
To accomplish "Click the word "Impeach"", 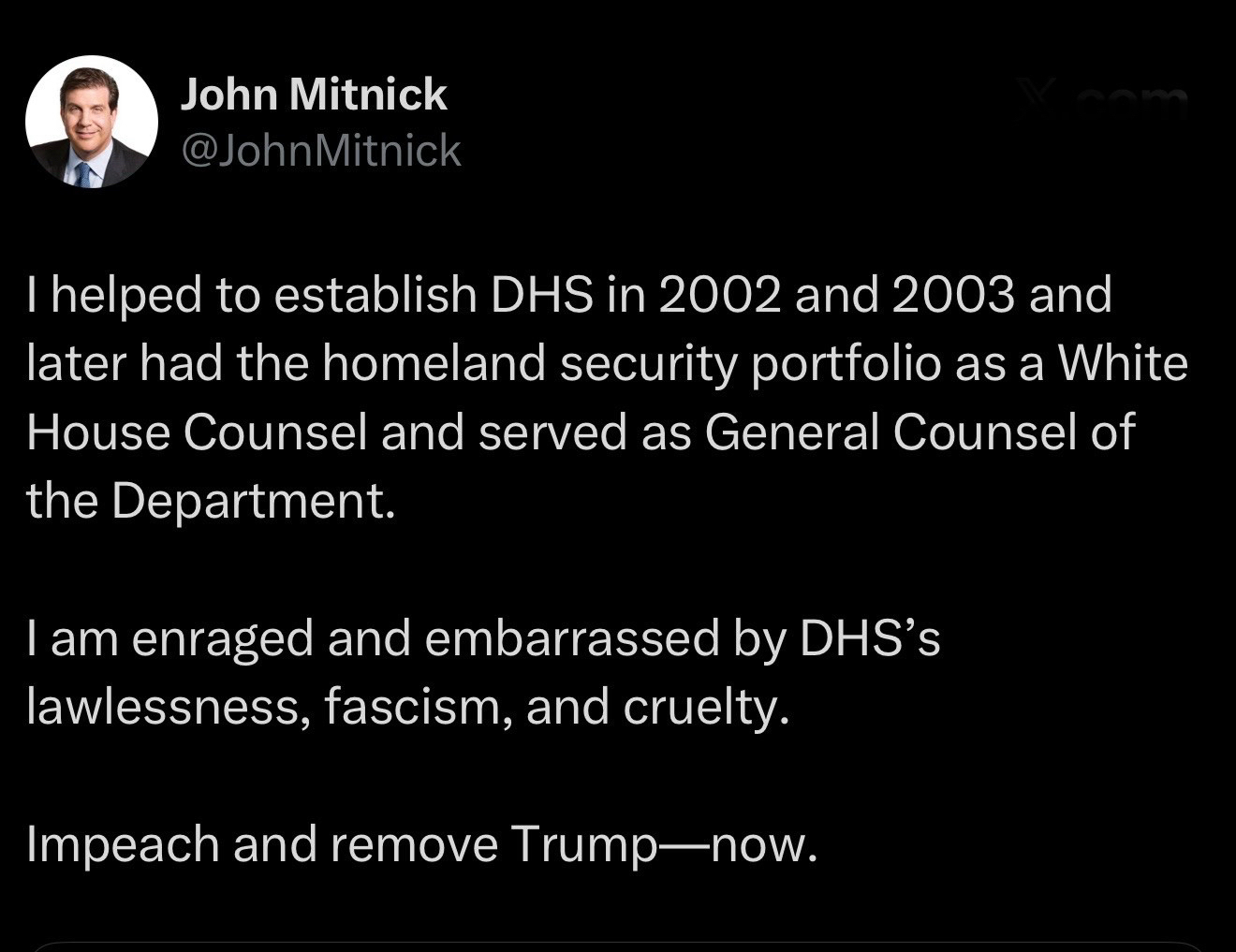I will [122, 844].
